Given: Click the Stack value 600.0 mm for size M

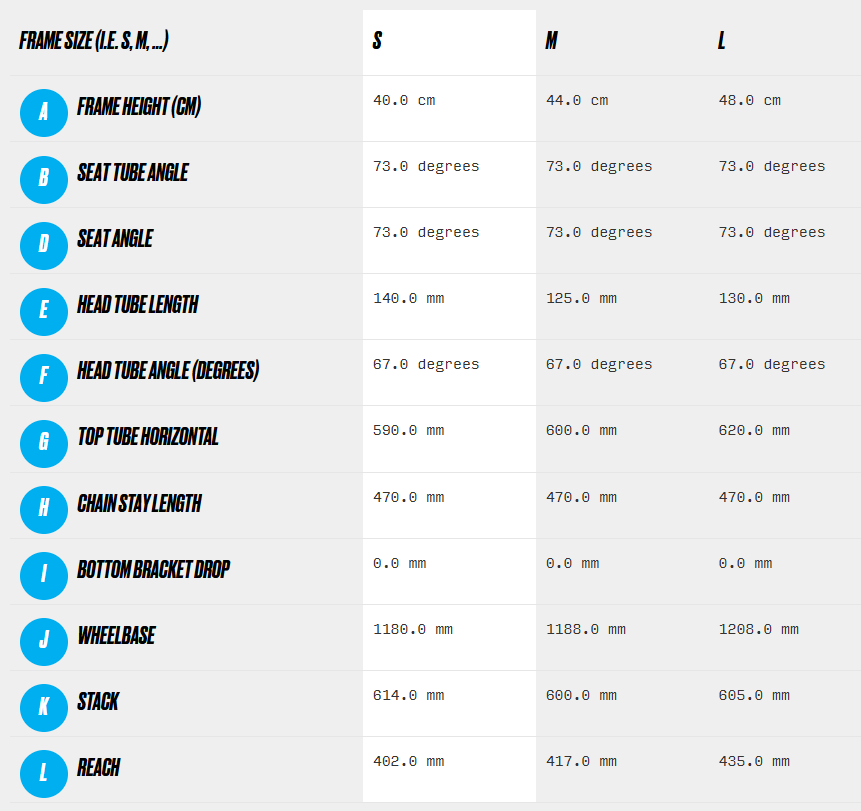Looking at the screenshot, I should [581, 696].
